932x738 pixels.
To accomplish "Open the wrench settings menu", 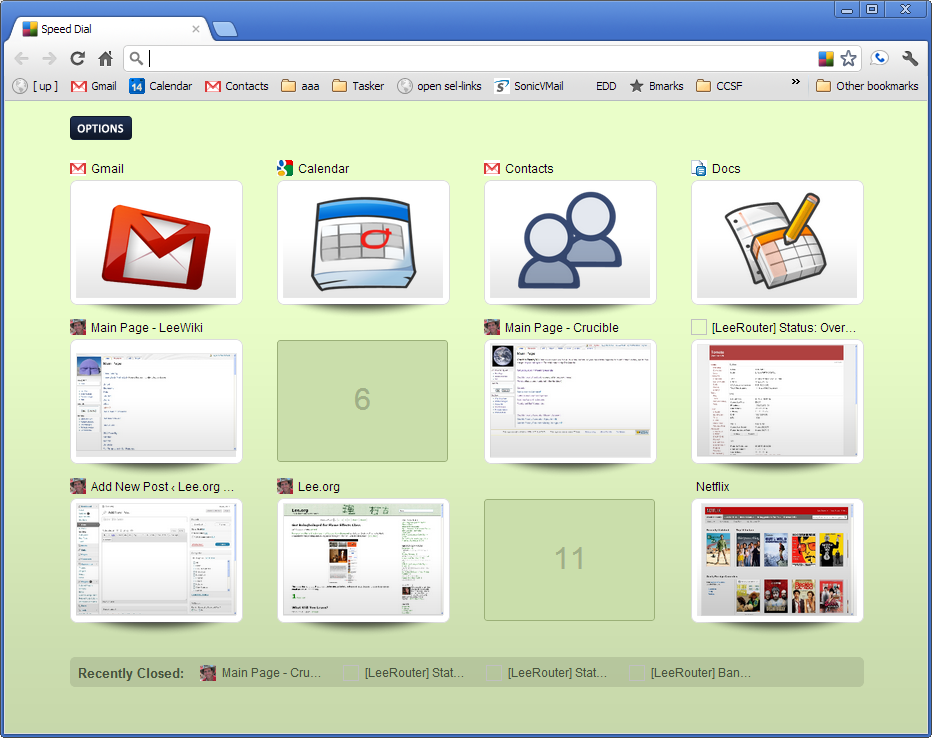I will (x=910, y=58).
